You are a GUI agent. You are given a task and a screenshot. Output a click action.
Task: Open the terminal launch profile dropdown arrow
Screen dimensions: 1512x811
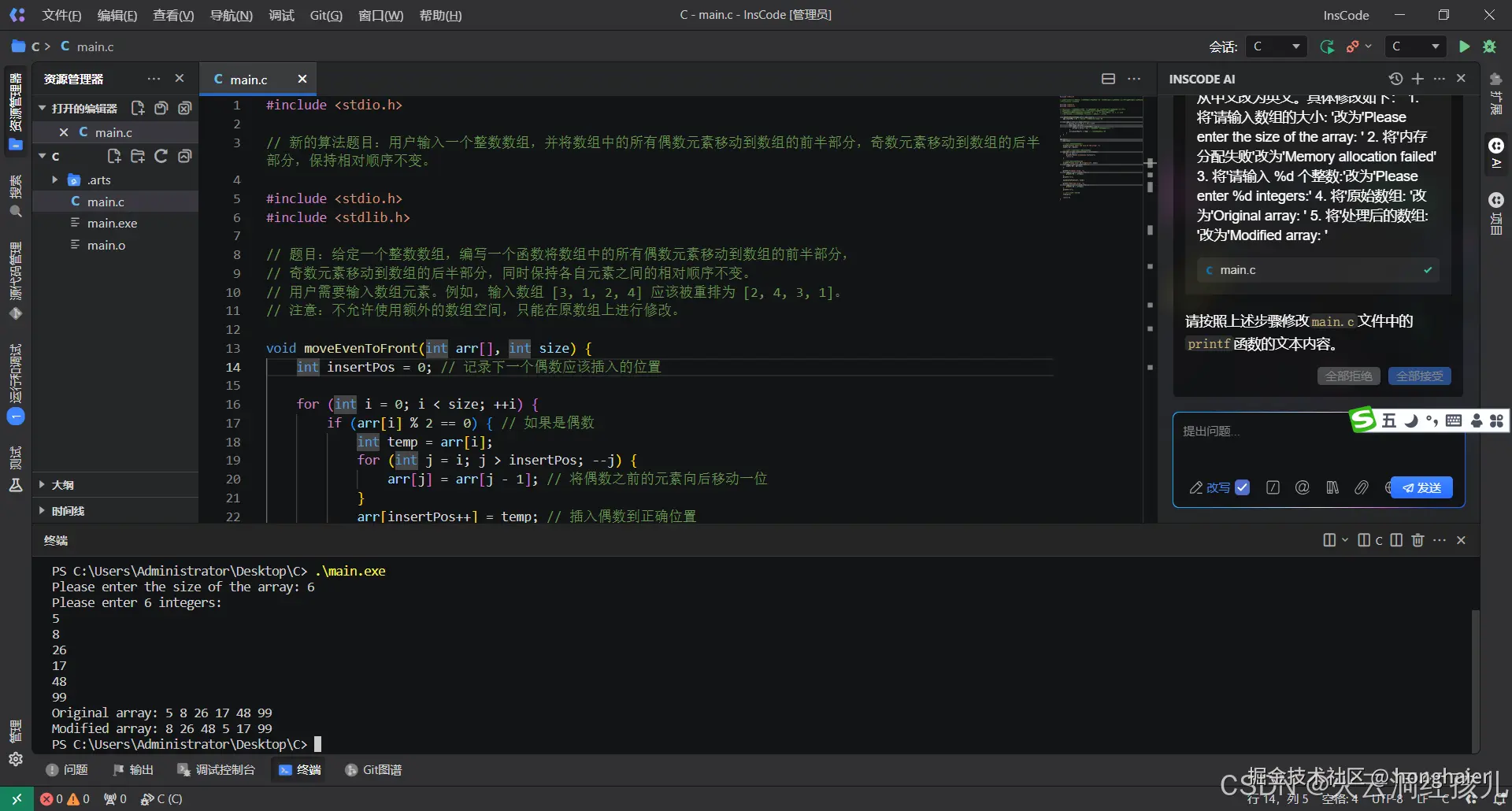point(1344,540)
